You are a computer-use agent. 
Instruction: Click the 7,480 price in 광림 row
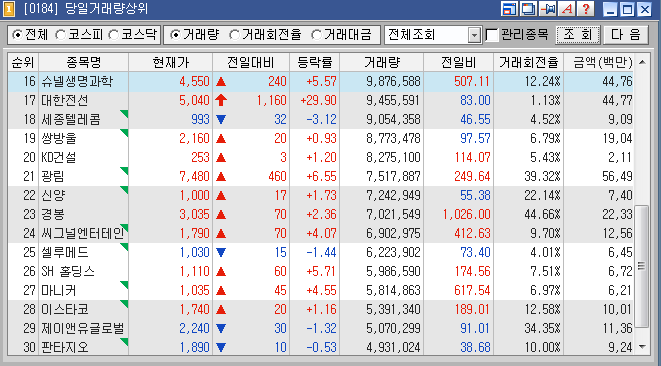[x=194, y=176]
